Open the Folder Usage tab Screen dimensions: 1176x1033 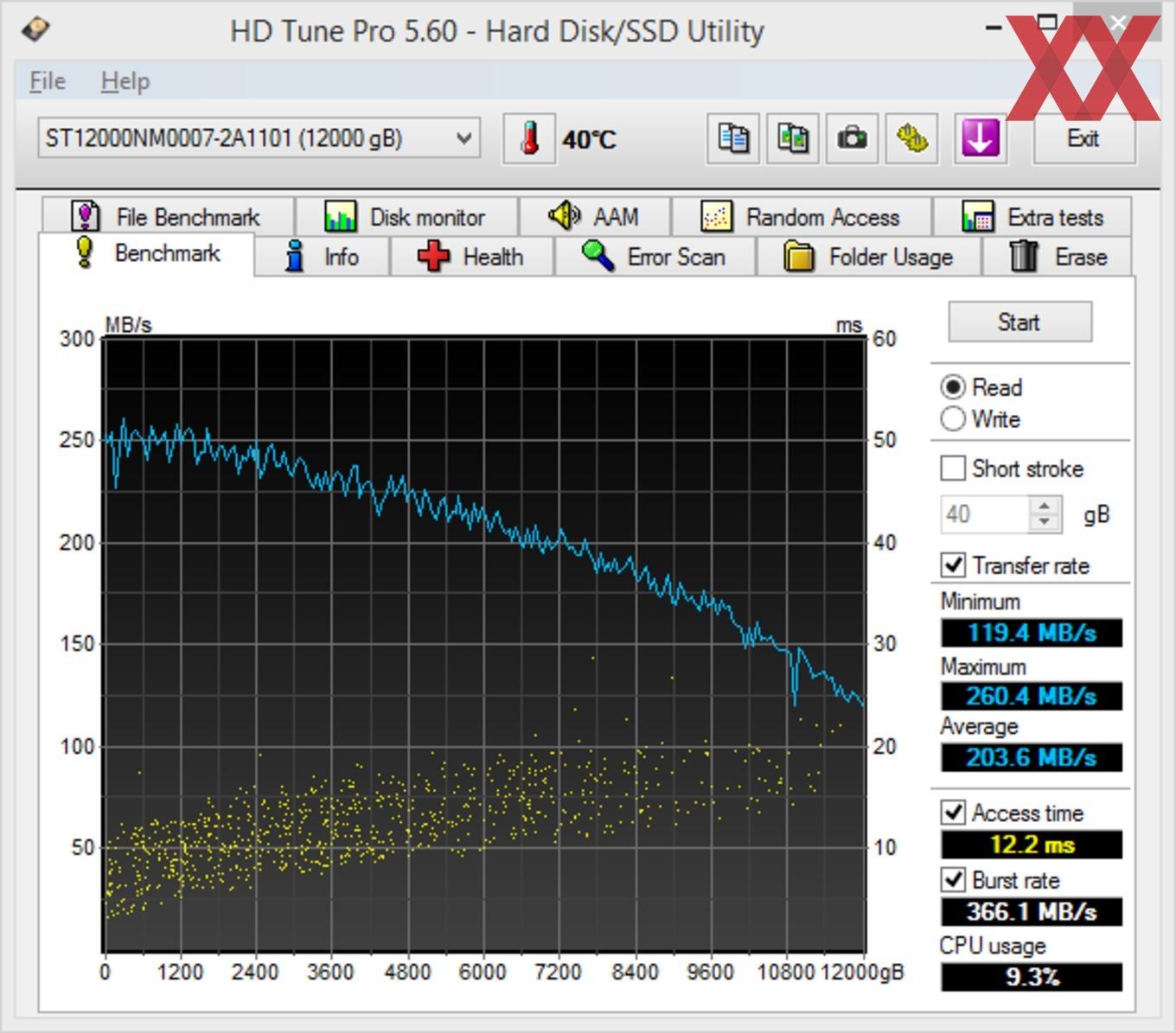[x=868, y=257]
